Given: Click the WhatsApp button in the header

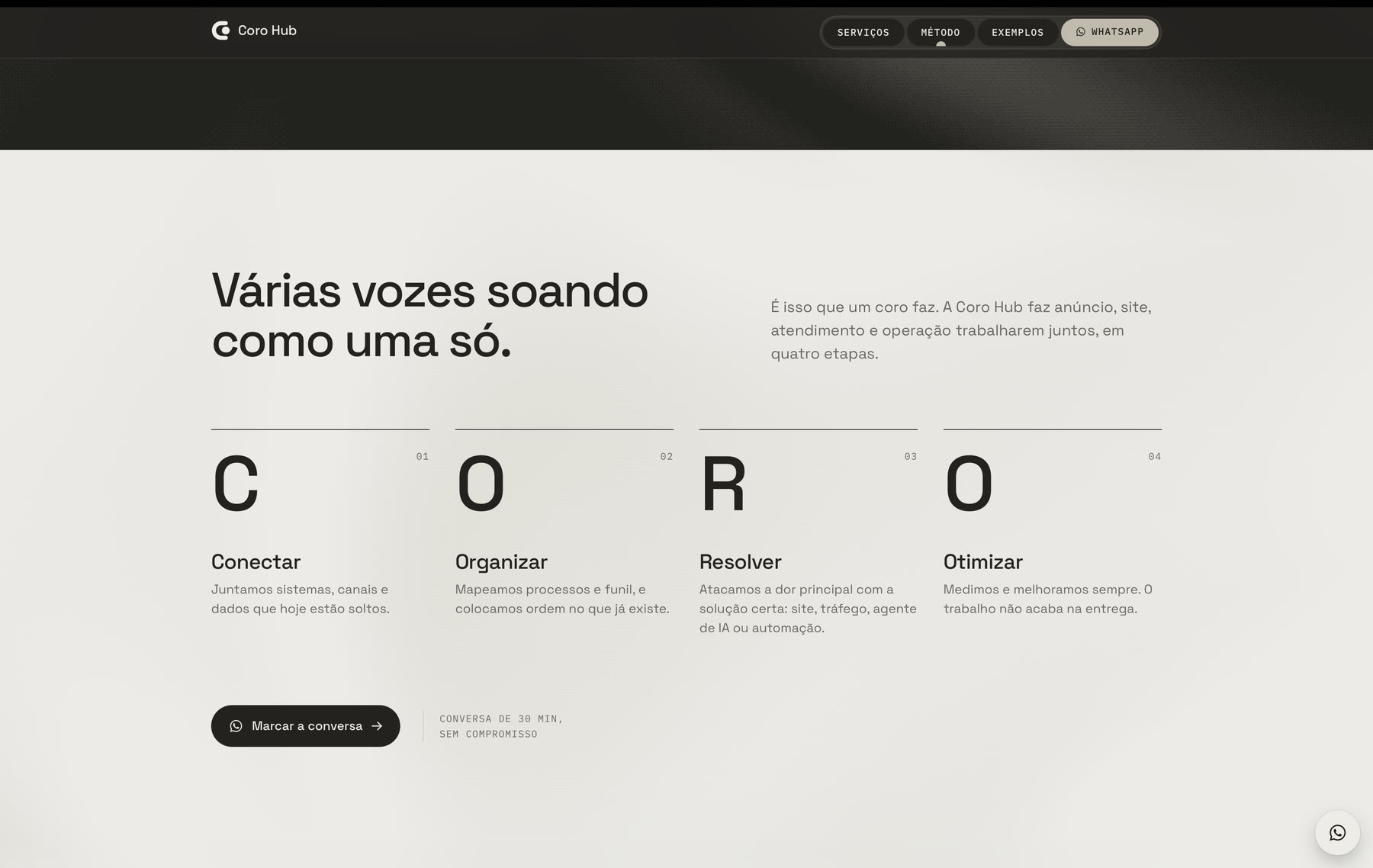Looking at the screenshot, I should [1109, 32].
